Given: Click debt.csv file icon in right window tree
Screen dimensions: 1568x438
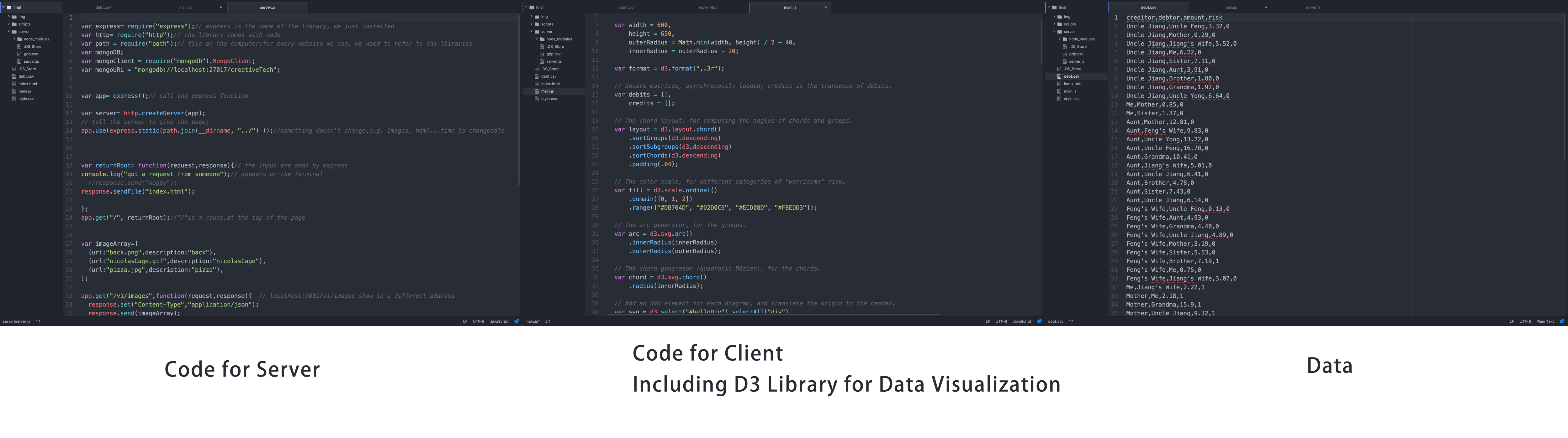Looking at the screenshot, I should tap(1060, 77).
